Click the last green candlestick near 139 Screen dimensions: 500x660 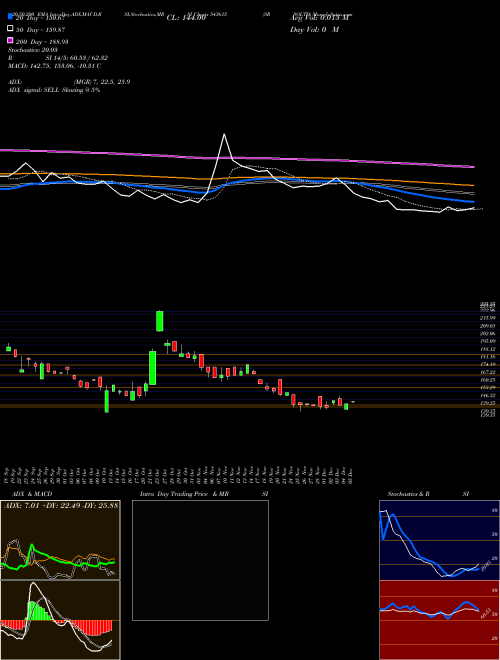(x=346, y=407)
